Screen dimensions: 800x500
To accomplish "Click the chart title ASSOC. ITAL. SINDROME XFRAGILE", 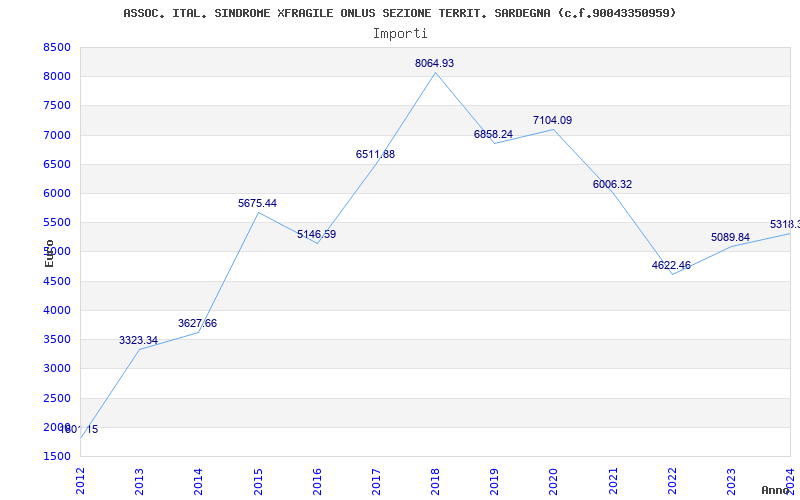I will coord(399,13).
